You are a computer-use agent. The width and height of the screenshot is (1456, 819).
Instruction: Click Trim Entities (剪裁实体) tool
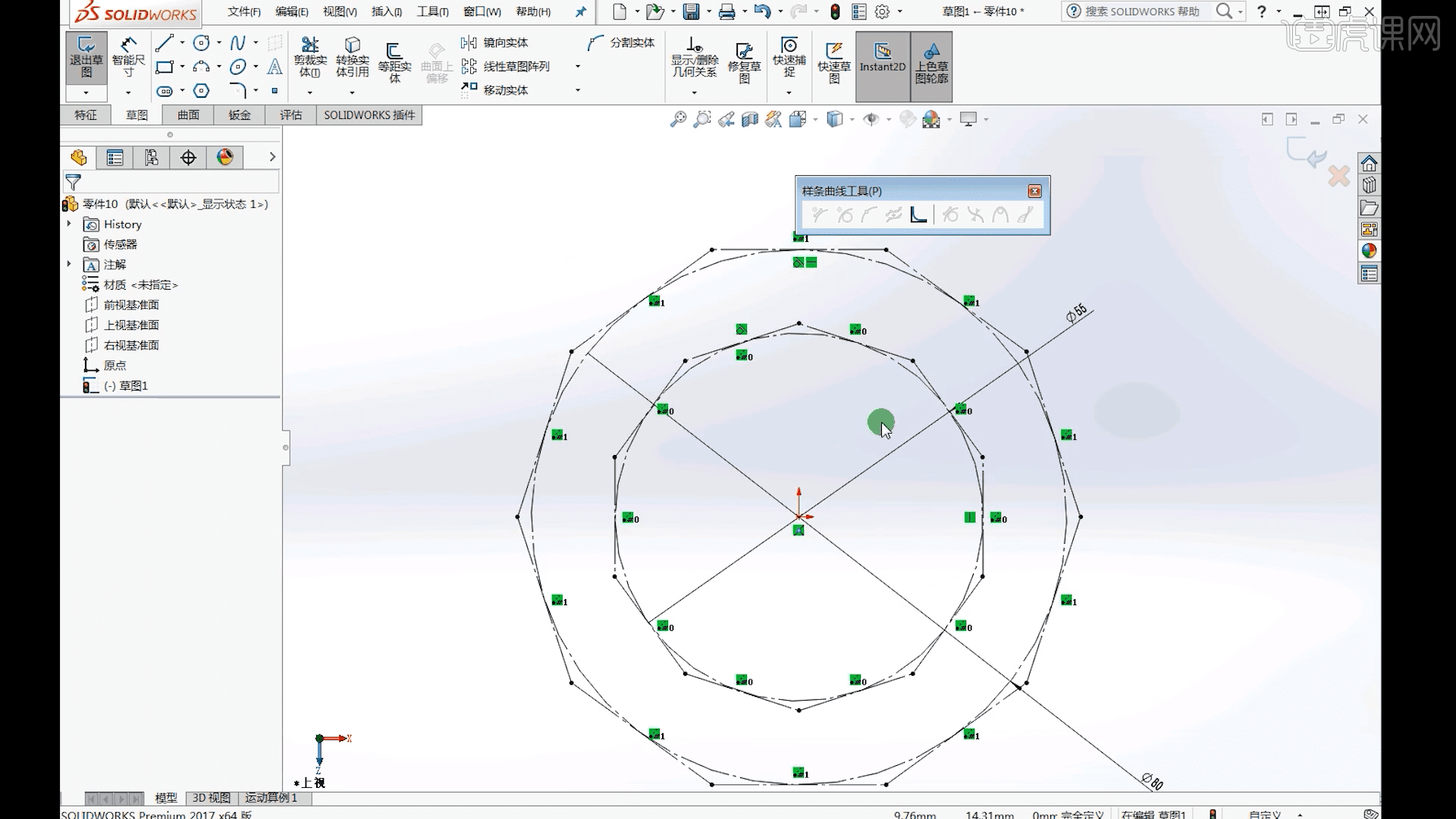point(309,57)
